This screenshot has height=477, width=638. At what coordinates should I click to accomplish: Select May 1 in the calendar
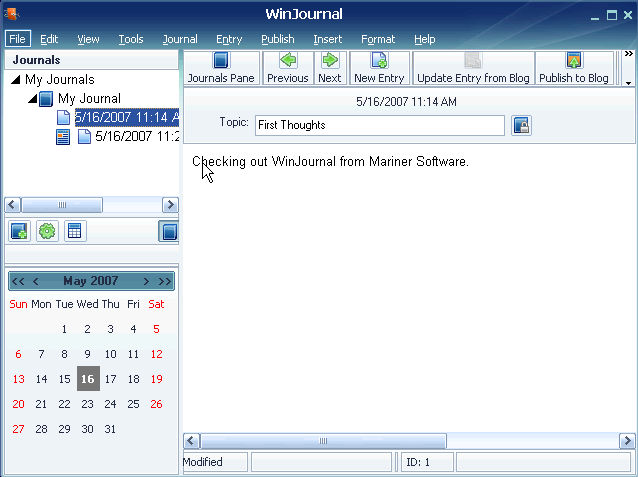[64, 329]
